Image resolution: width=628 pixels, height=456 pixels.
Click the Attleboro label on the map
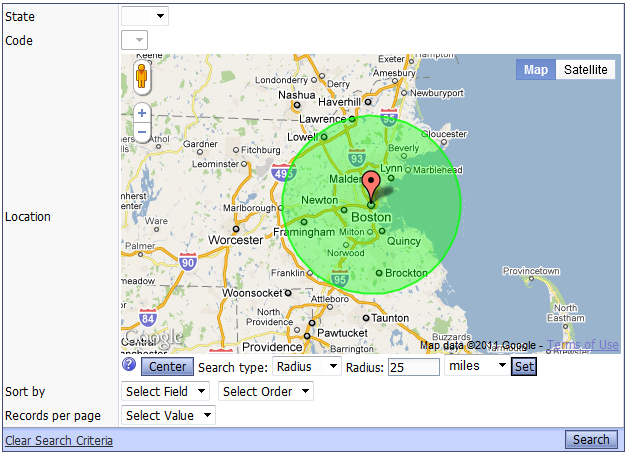coord(330,299)
